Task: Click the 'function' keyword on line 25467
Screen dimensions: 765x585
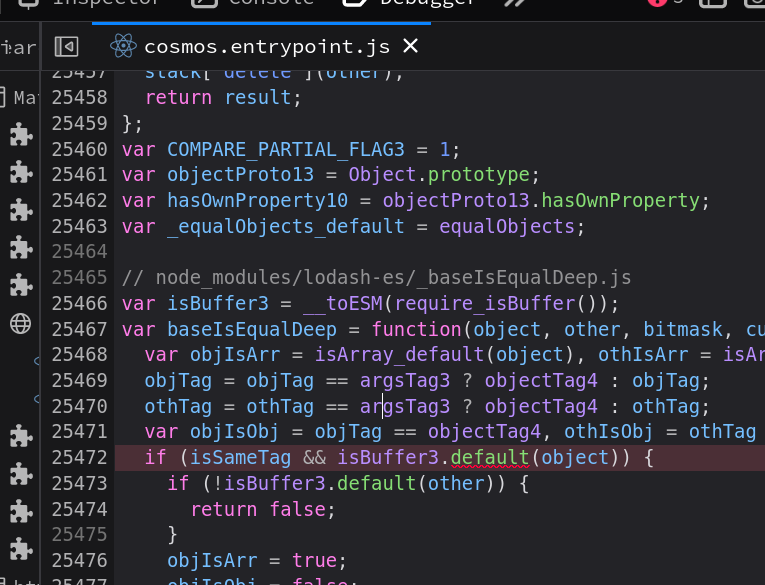Action: tap(416, 329)
